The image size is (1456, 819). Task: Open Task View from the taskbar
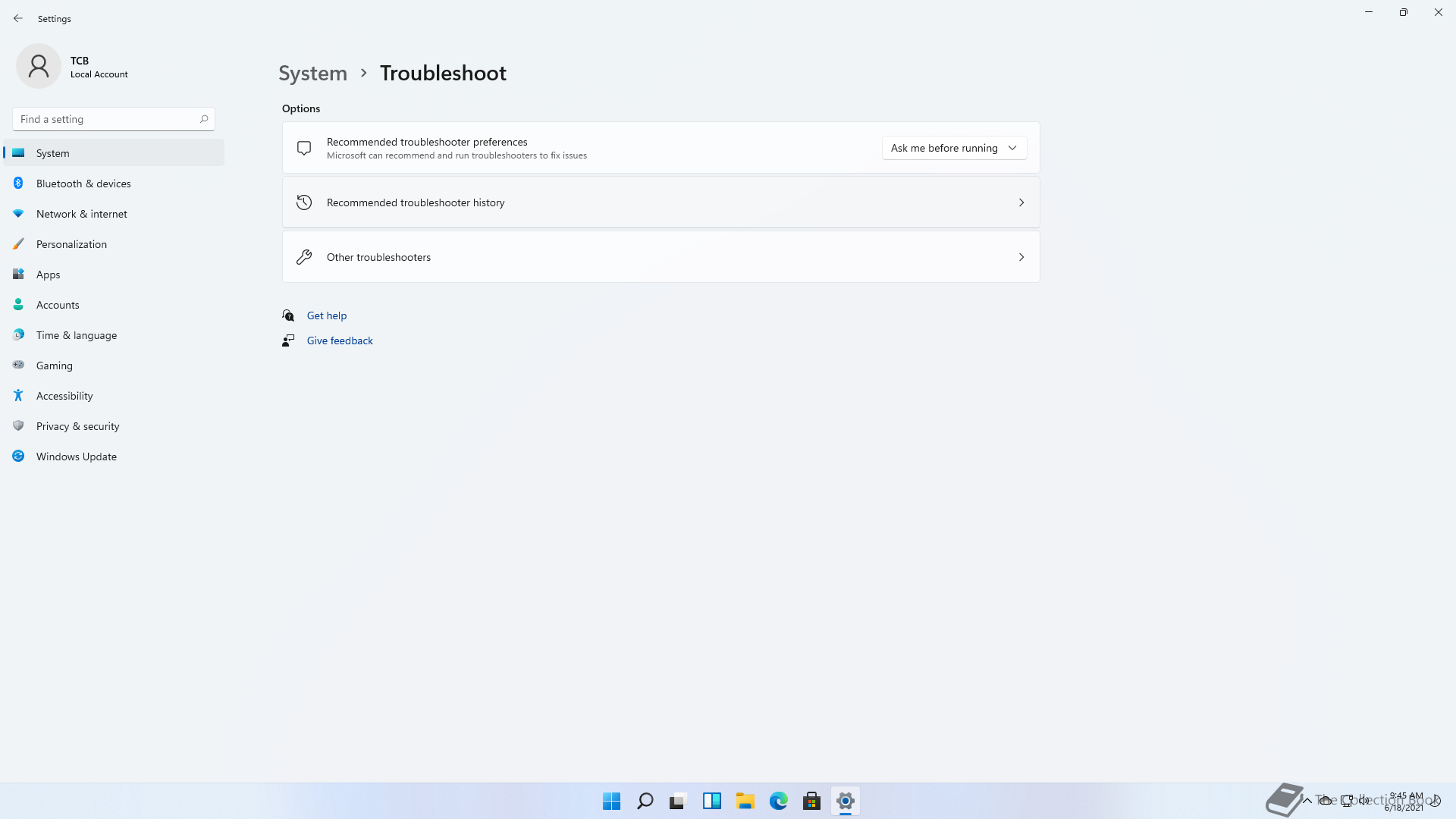pos(678,801)
